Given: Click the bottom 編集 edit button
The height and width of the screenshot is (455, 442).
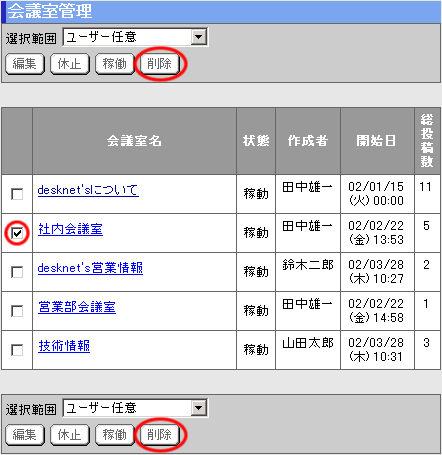Looking at the screenshot, I should (25, 435).
